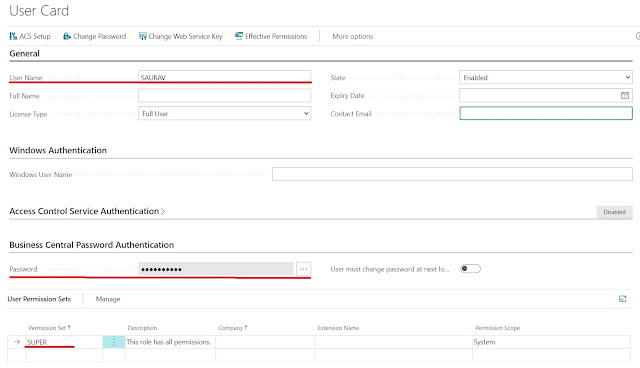Click Change Web Service Key label
The image size is (640, 368).
point(185,36)
